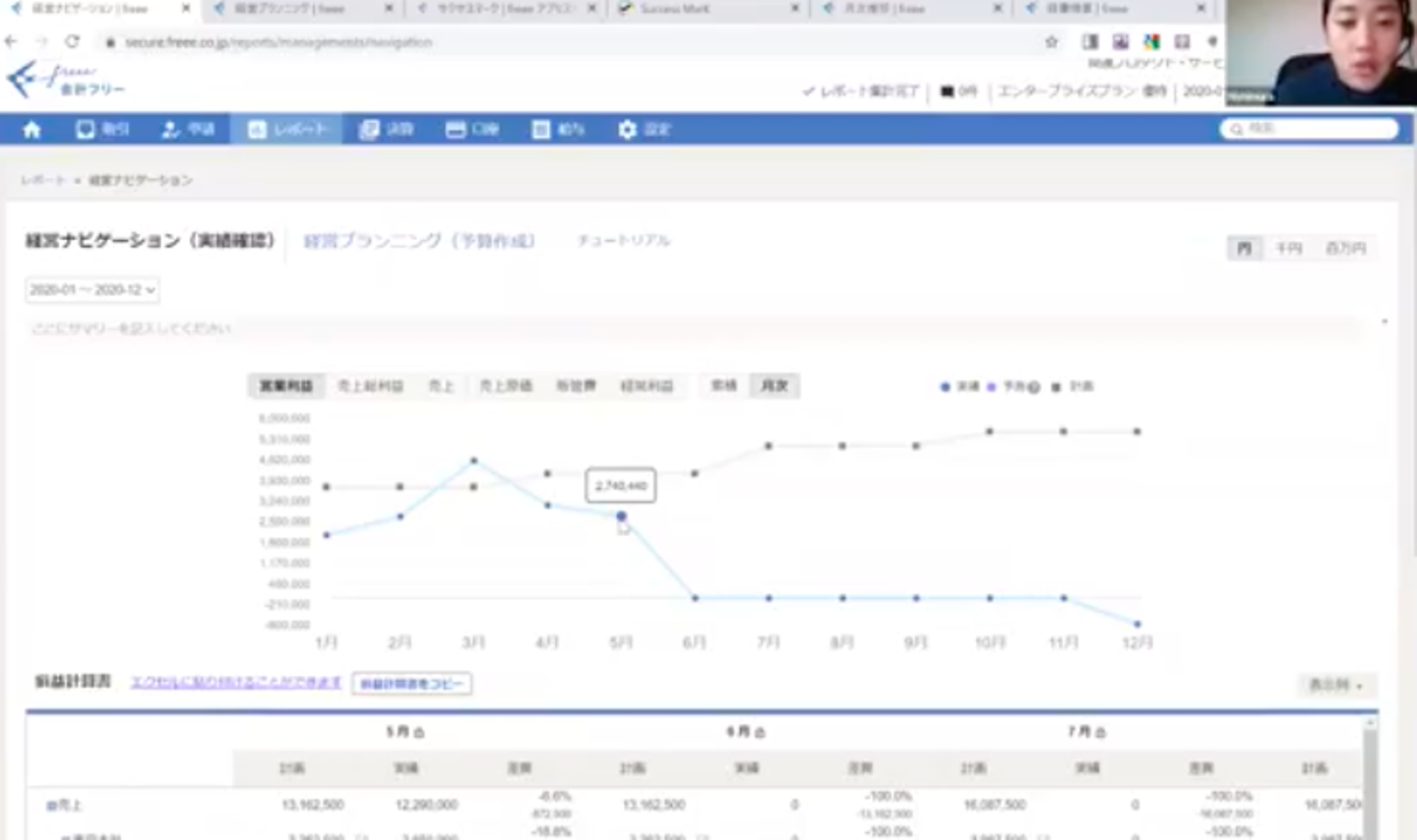Viewport: 1417px width, 840px height.
Task: Close the Success Mark browser tab
Action: 795,8
